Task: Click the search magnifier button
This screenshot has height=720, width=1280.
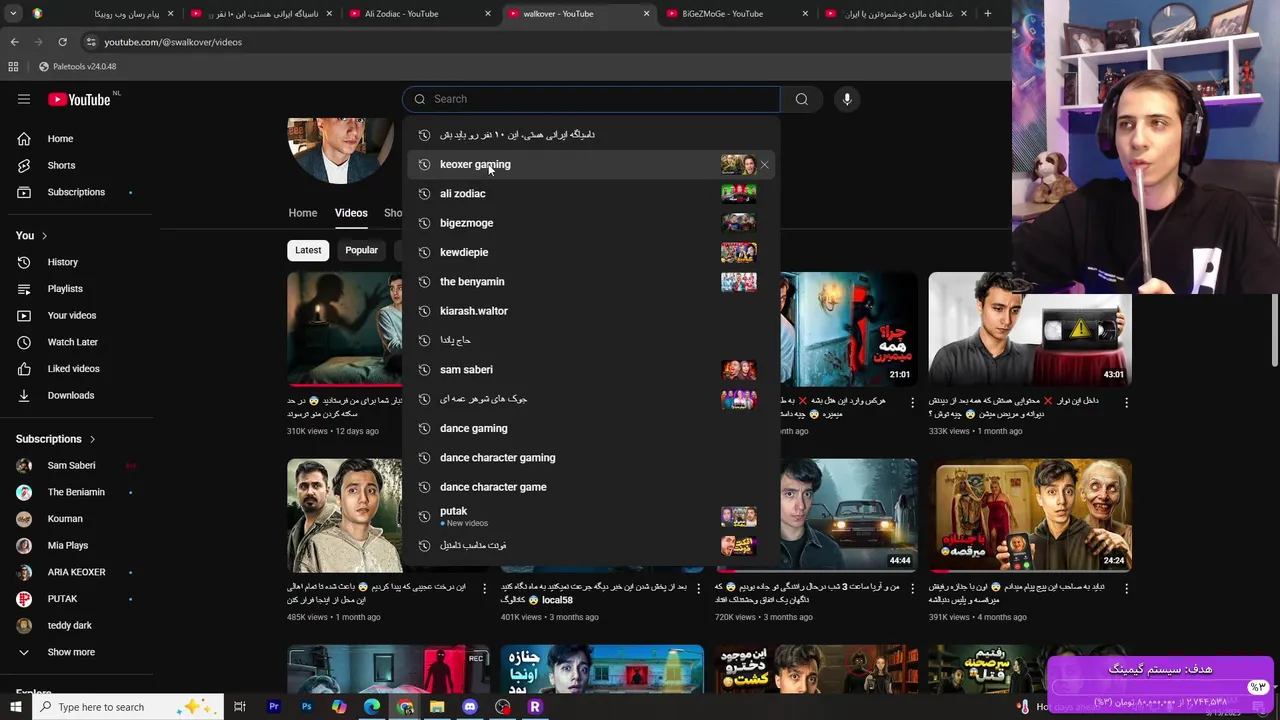Action: tap(801, 99)
